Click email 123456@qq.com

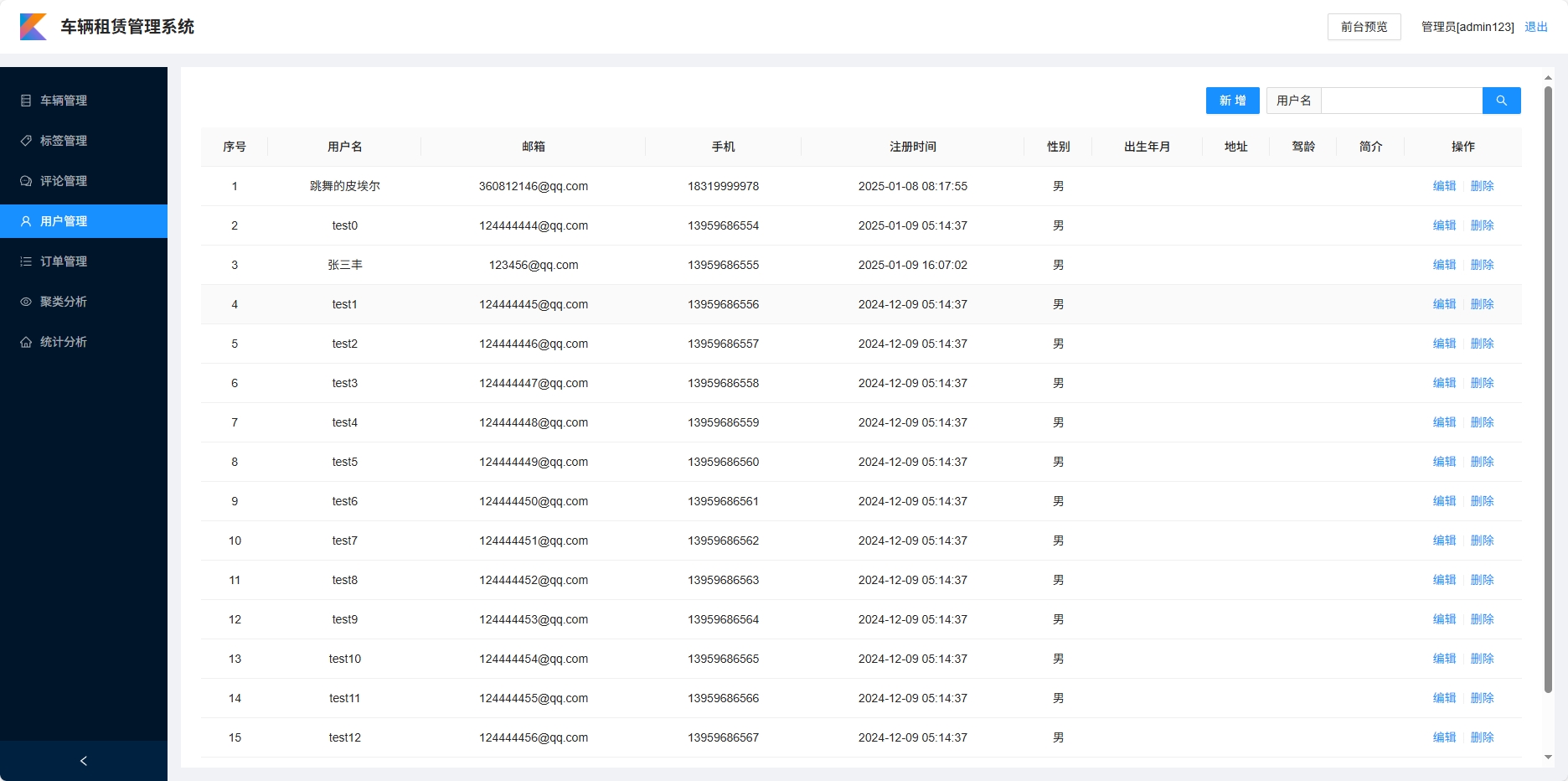click(534, 265)
